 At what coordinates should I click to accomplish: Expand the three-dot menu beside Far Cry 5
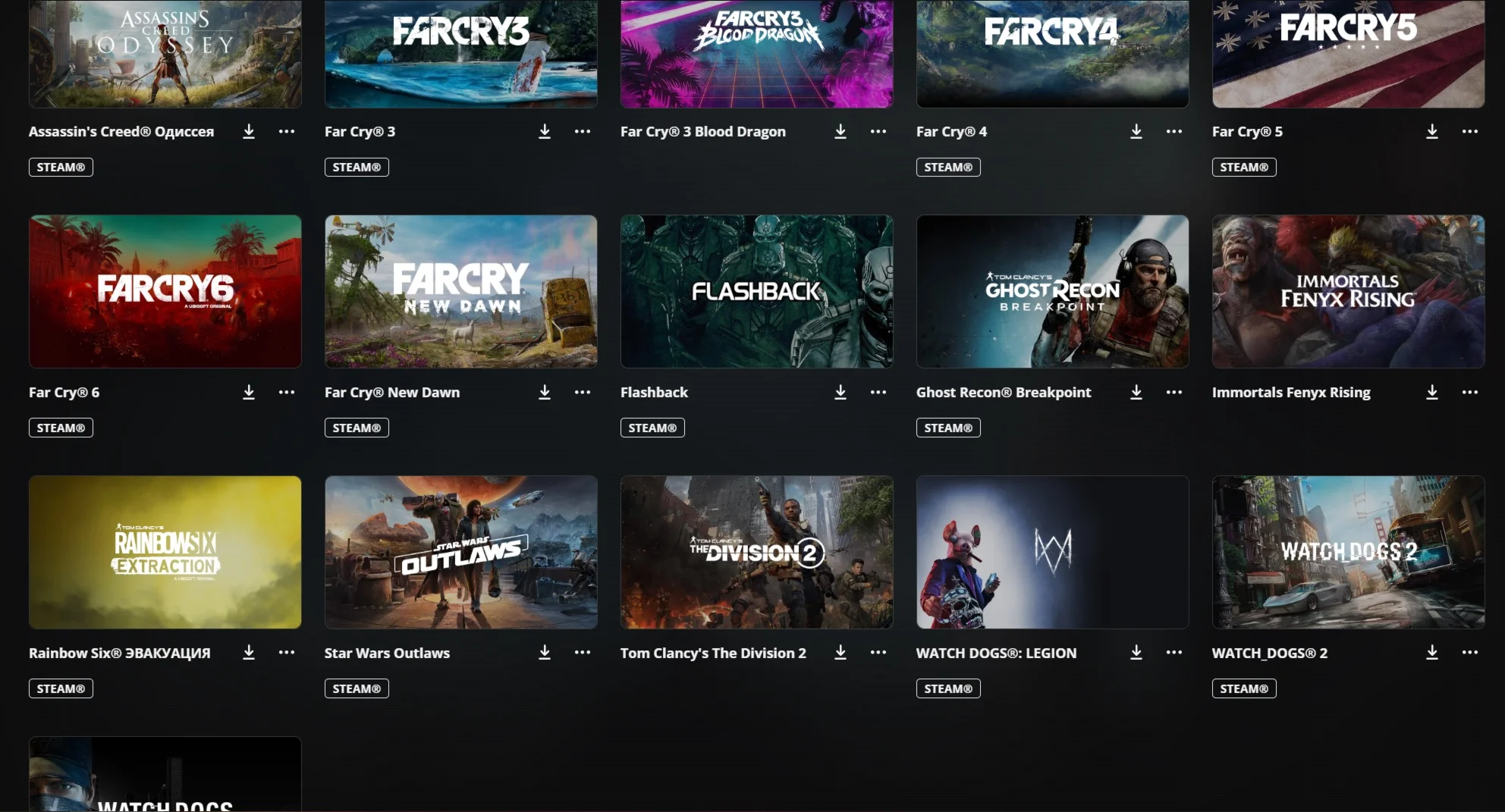(x=1470, y=131)
